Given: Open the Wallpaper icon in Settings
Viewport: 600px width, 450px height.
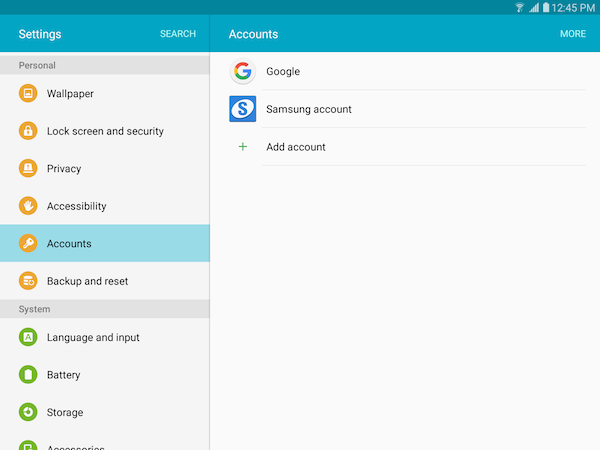Looking at the screenshot, I should point(28,93).
